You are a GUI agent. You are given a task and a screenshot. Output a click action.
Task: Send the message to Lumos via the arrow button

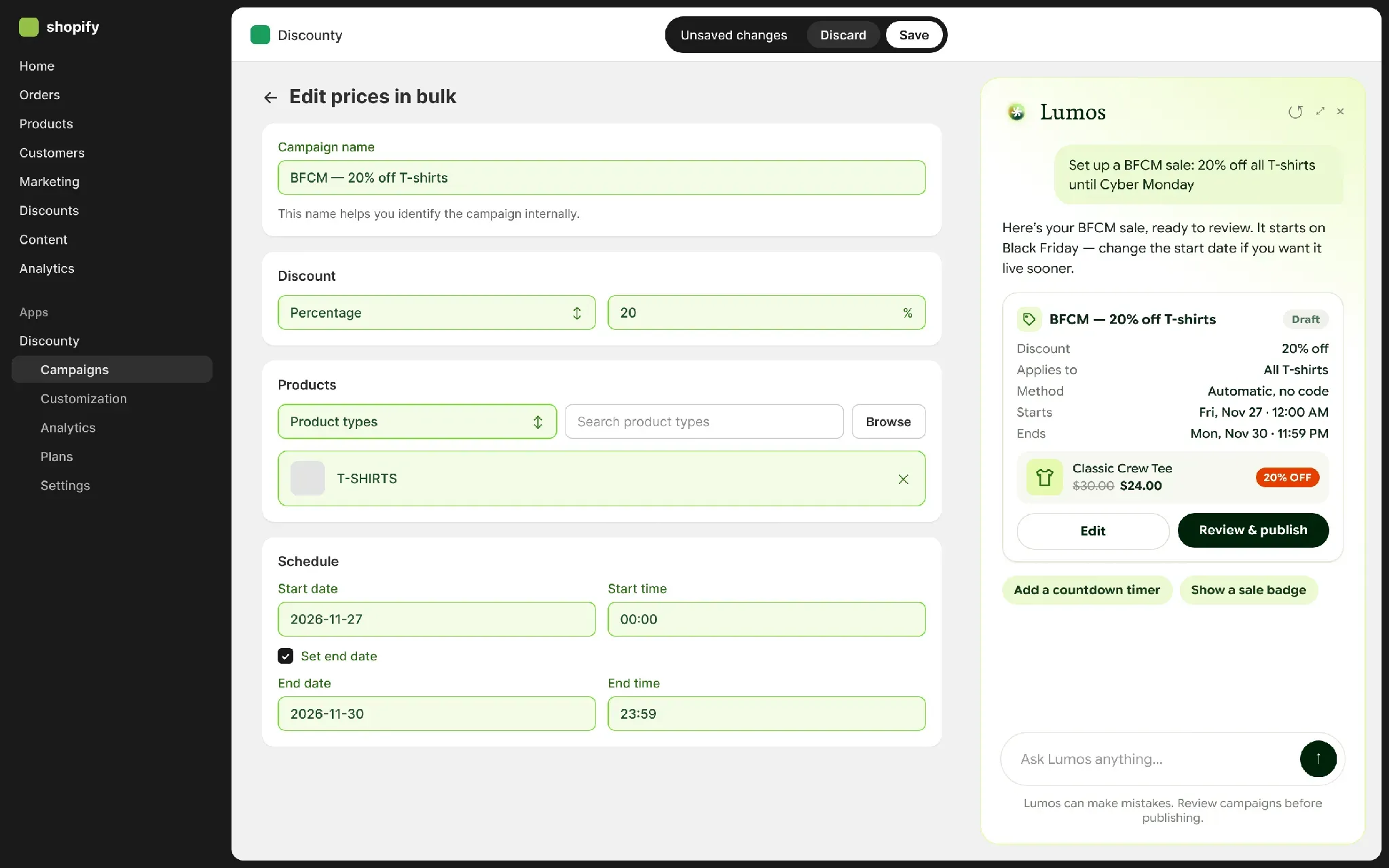coord(1318,759)
